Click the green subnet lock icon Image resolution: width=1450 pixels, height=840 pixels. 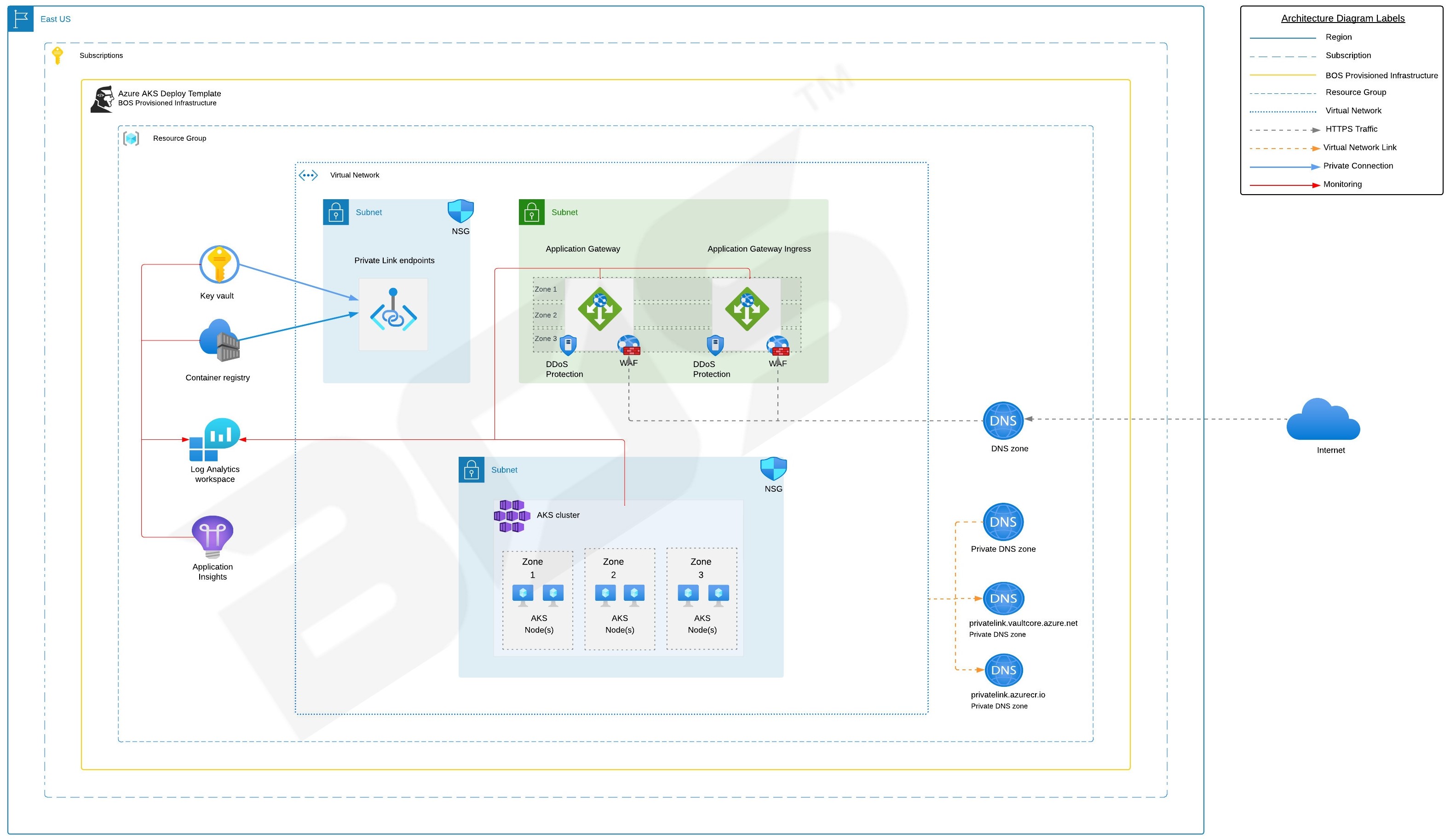pyautogui.click(x=532, y=213)
